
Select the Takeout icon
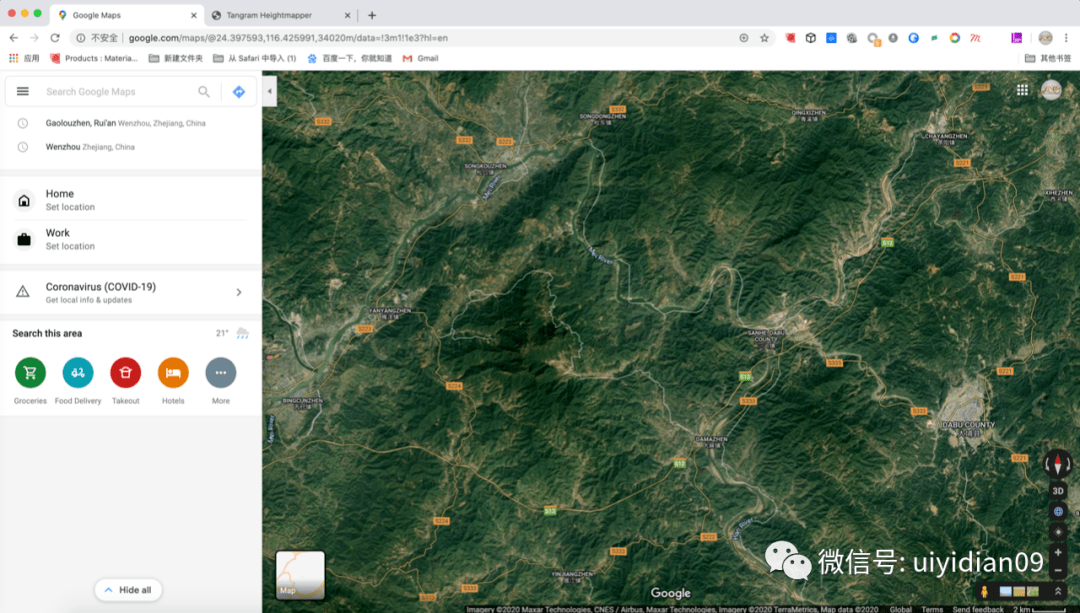[x=125, y=372]
